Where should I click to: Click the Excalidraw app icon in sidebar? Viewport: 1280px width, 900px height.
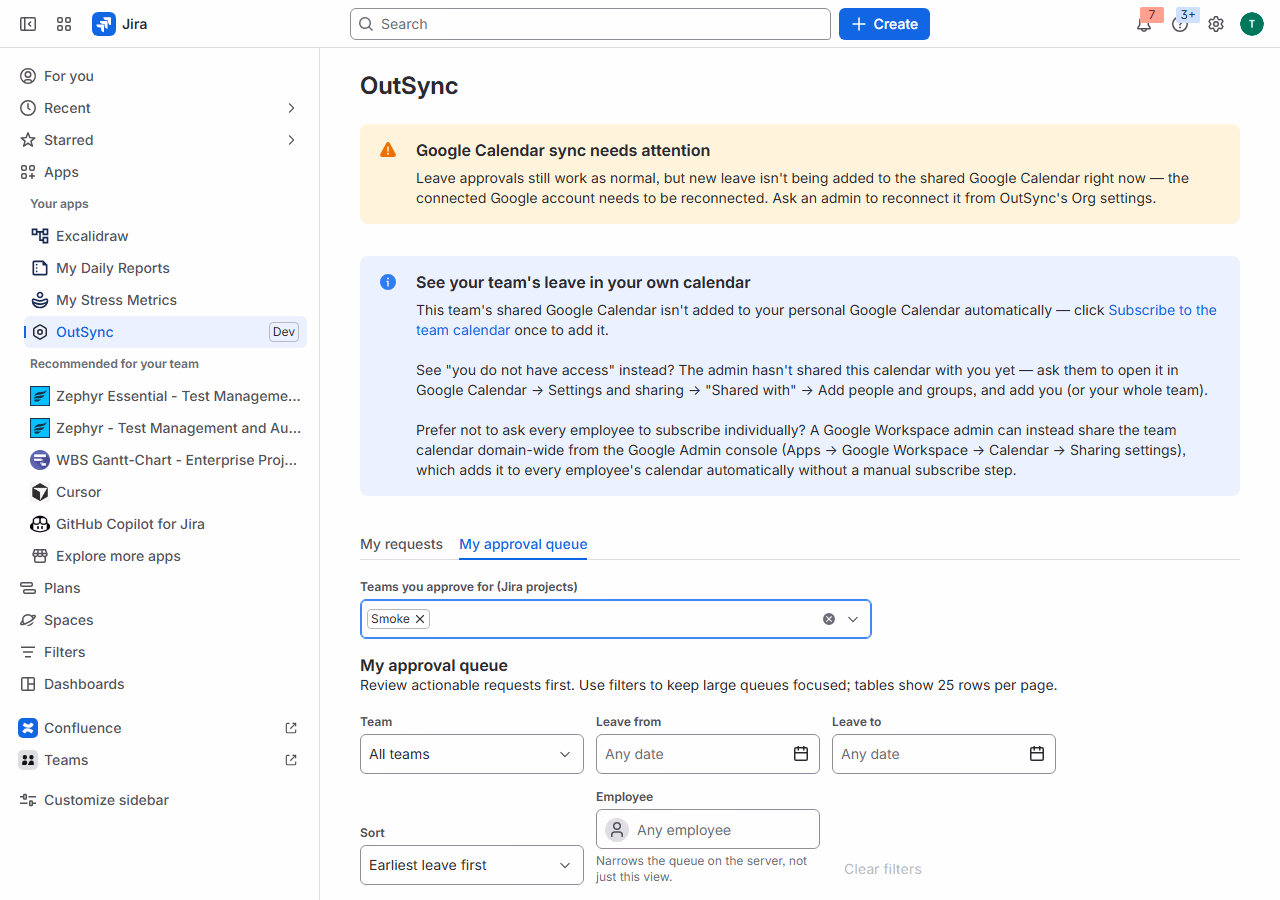pyautogui.click(x=40, y=236)
